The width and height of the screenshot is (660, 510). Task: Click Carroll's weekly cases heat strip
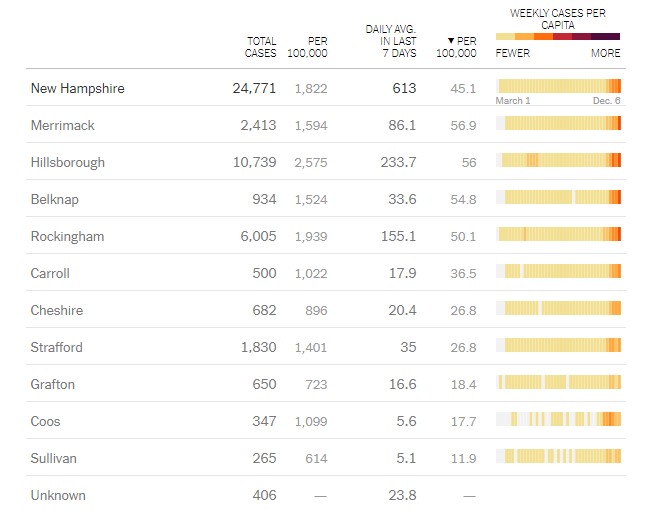coord(559,271)
